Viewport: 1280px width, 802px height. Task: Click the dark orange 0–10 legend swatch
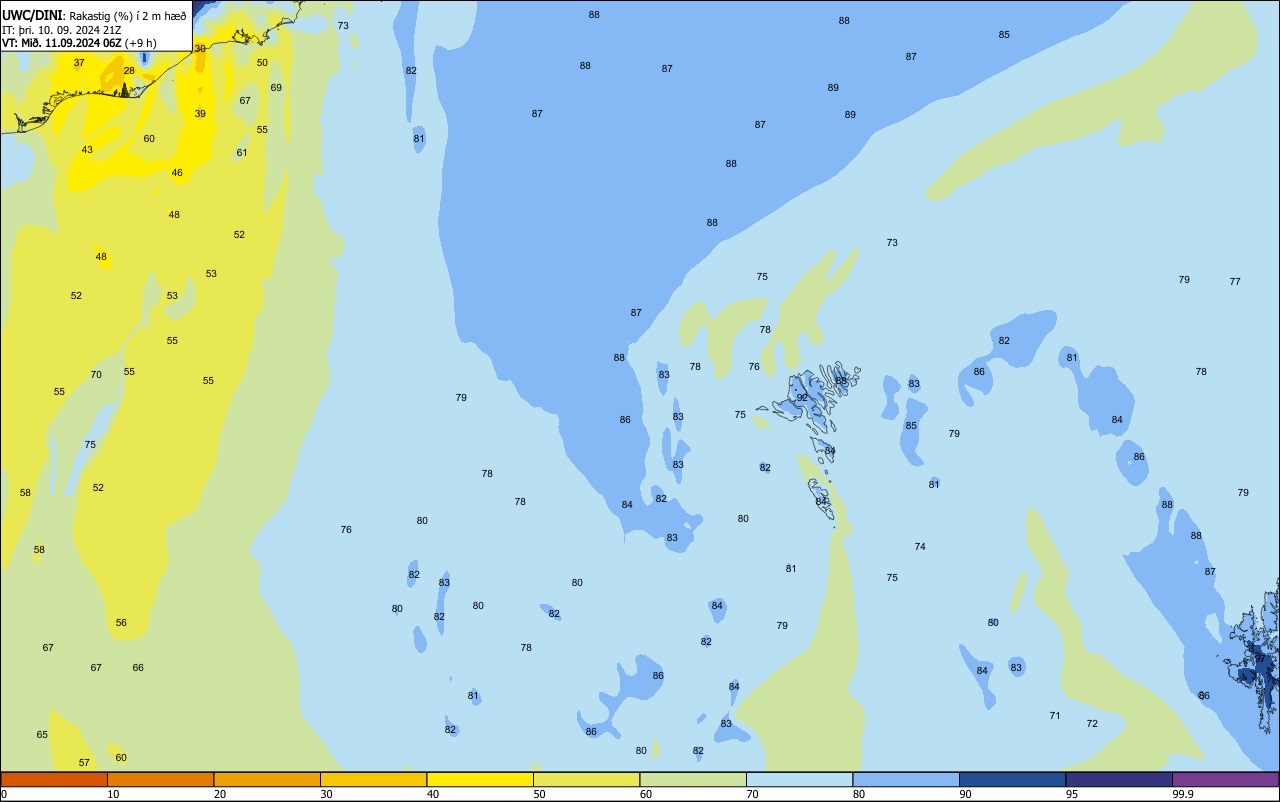pyautogui.click(x=54, y=779)
